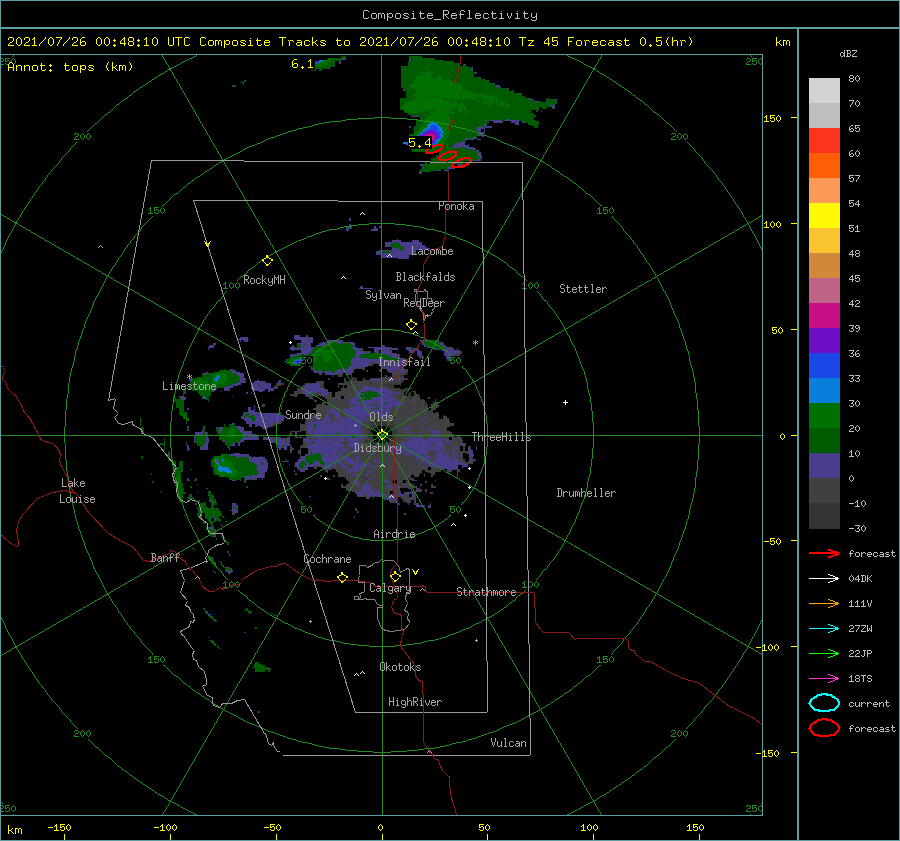Click the Olds label
This screenshot has width=900, height=841.
point(381,417)
